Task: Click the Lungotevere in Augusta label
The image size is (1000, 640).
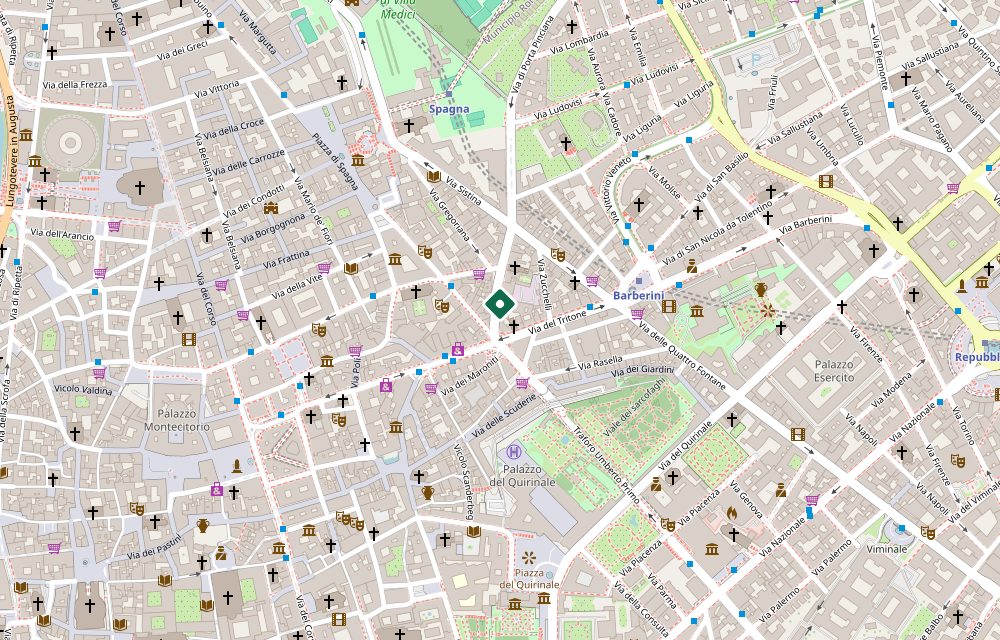Action: pos(11,150)
